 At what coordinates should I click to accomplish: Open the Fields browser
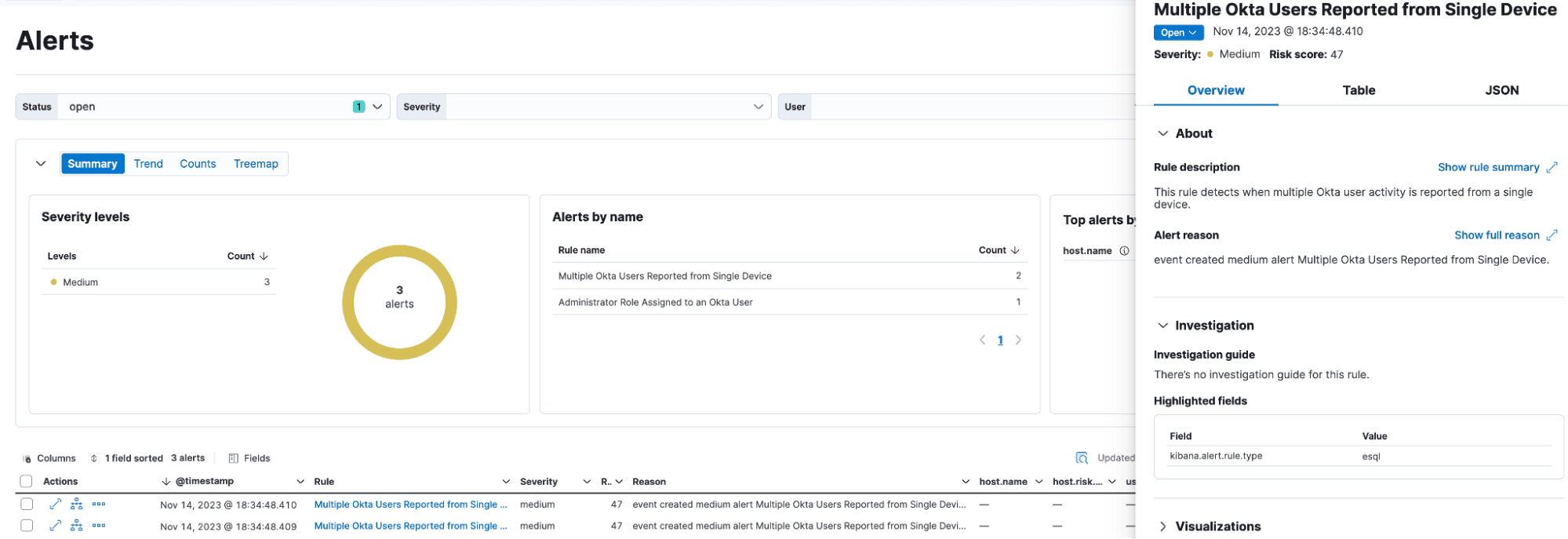[x=249, y=458]
